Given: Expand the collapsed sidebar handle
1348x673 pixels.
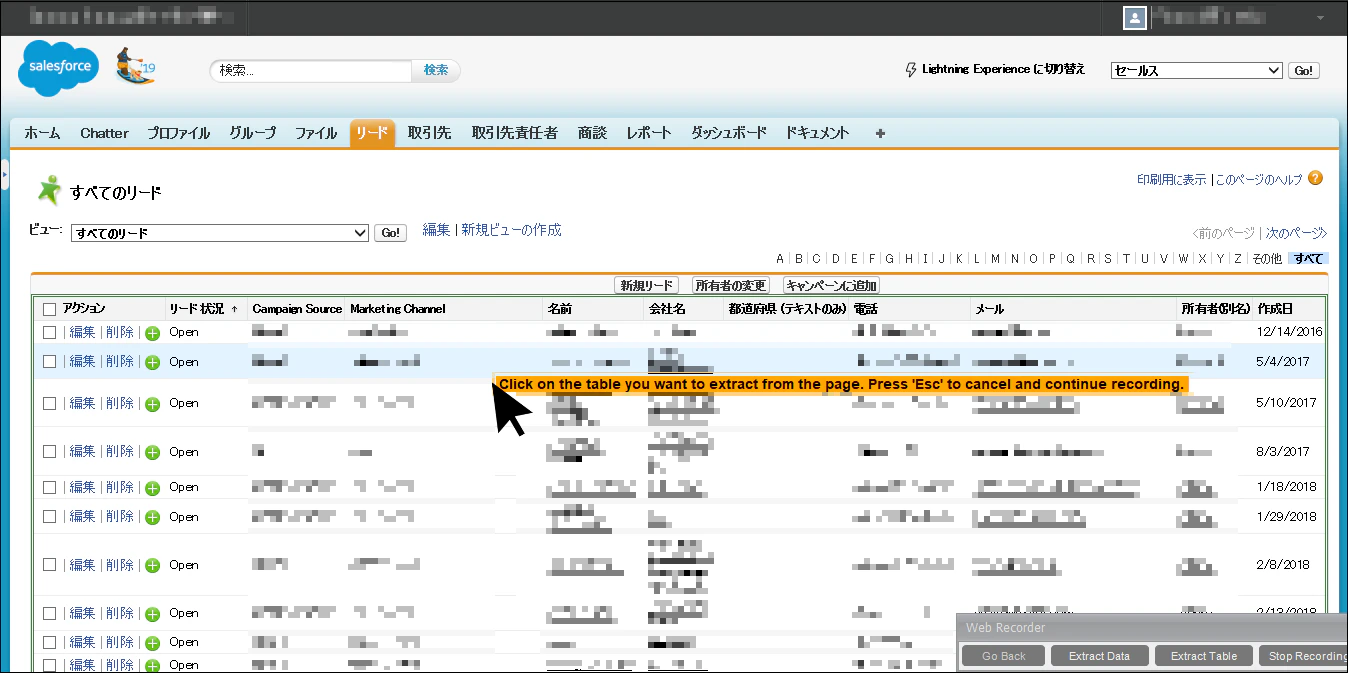Looking at the screenshot, I should tap(4, 175).
